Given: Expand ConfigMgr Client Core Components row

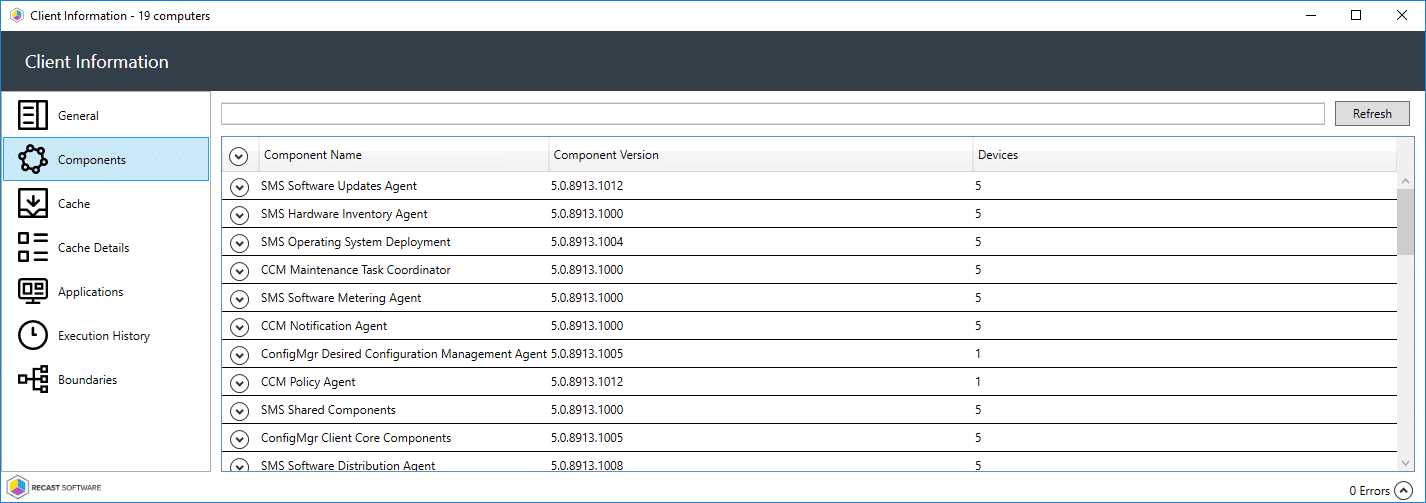Looking at the screenshot, I should tap(238, 438).
